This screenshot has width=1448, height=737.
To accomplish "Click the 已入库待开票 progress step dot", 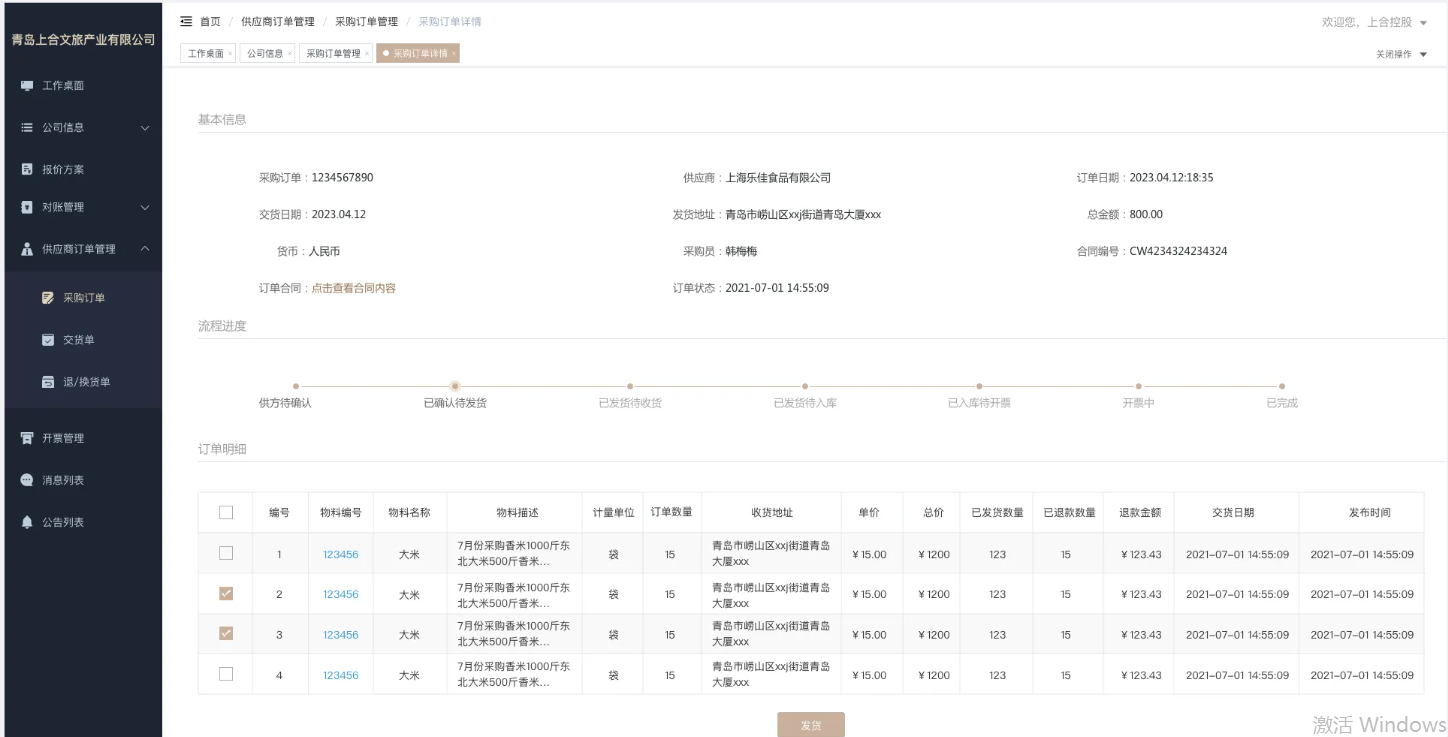I will (979, 386).
